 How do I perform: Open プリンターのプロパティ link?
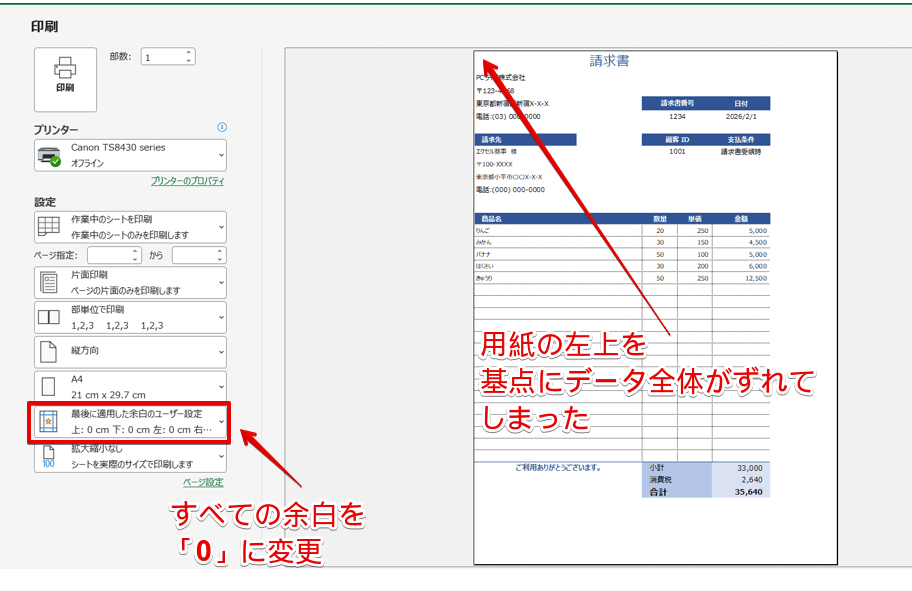tap(187, 179)
